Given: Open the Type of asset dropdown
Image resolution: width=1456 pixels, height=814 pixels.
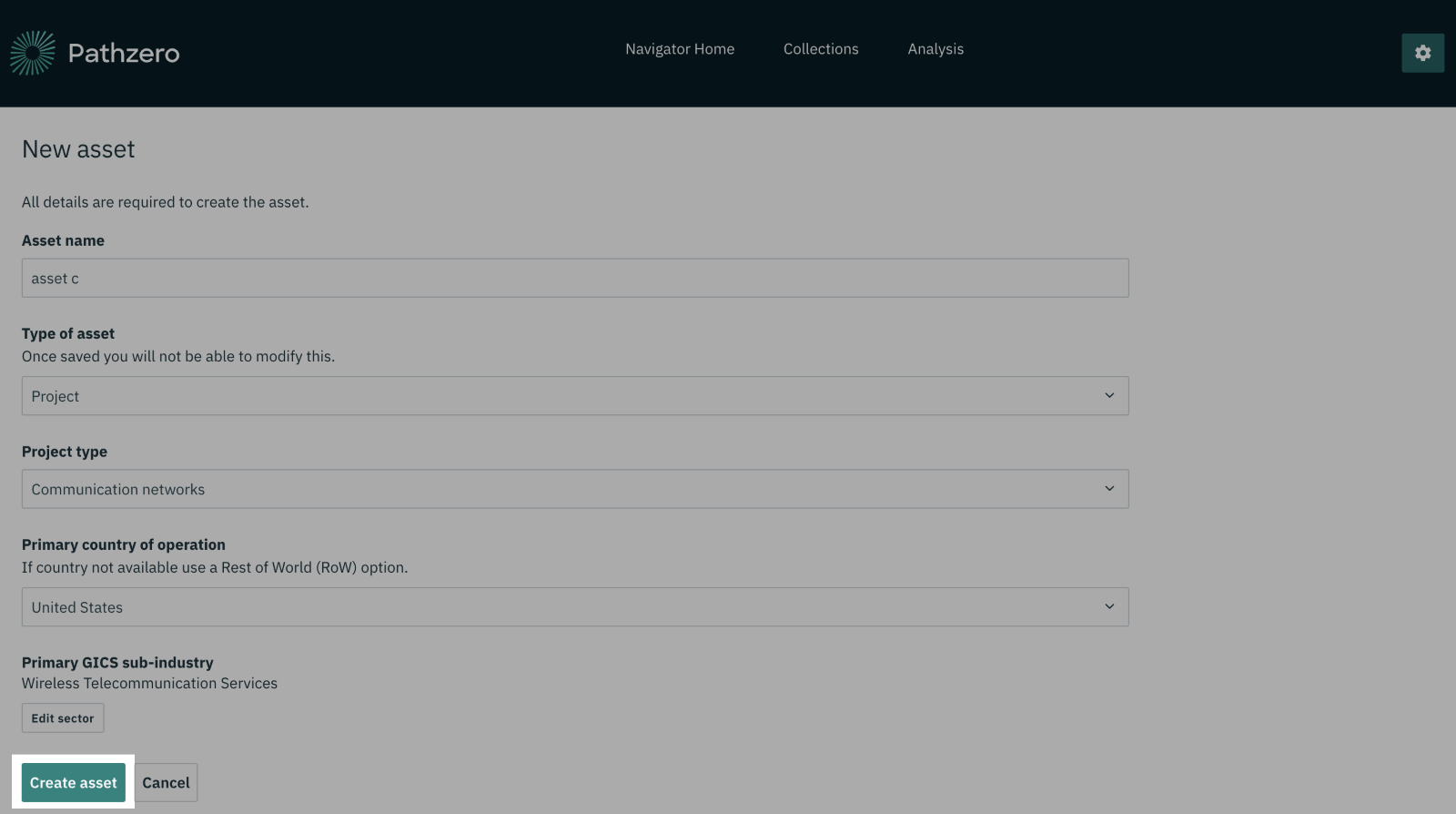Looking at the screenshot, I should [575, 396].
